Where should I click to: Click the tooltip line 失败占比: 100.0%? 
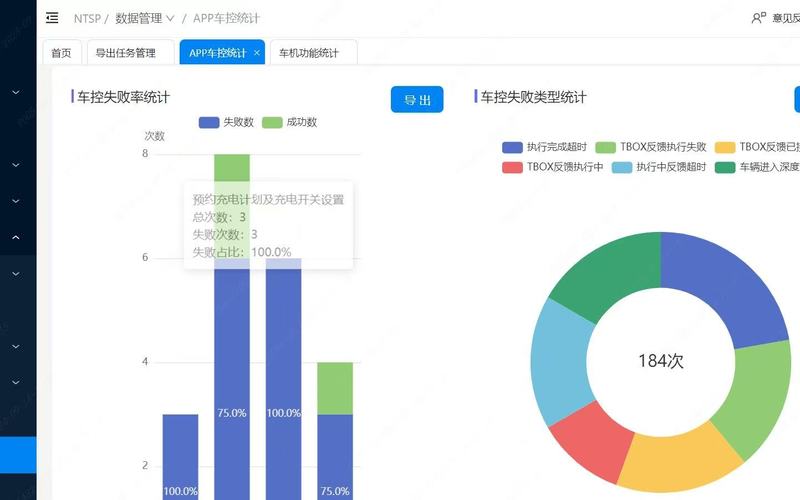tap(242, 252)
